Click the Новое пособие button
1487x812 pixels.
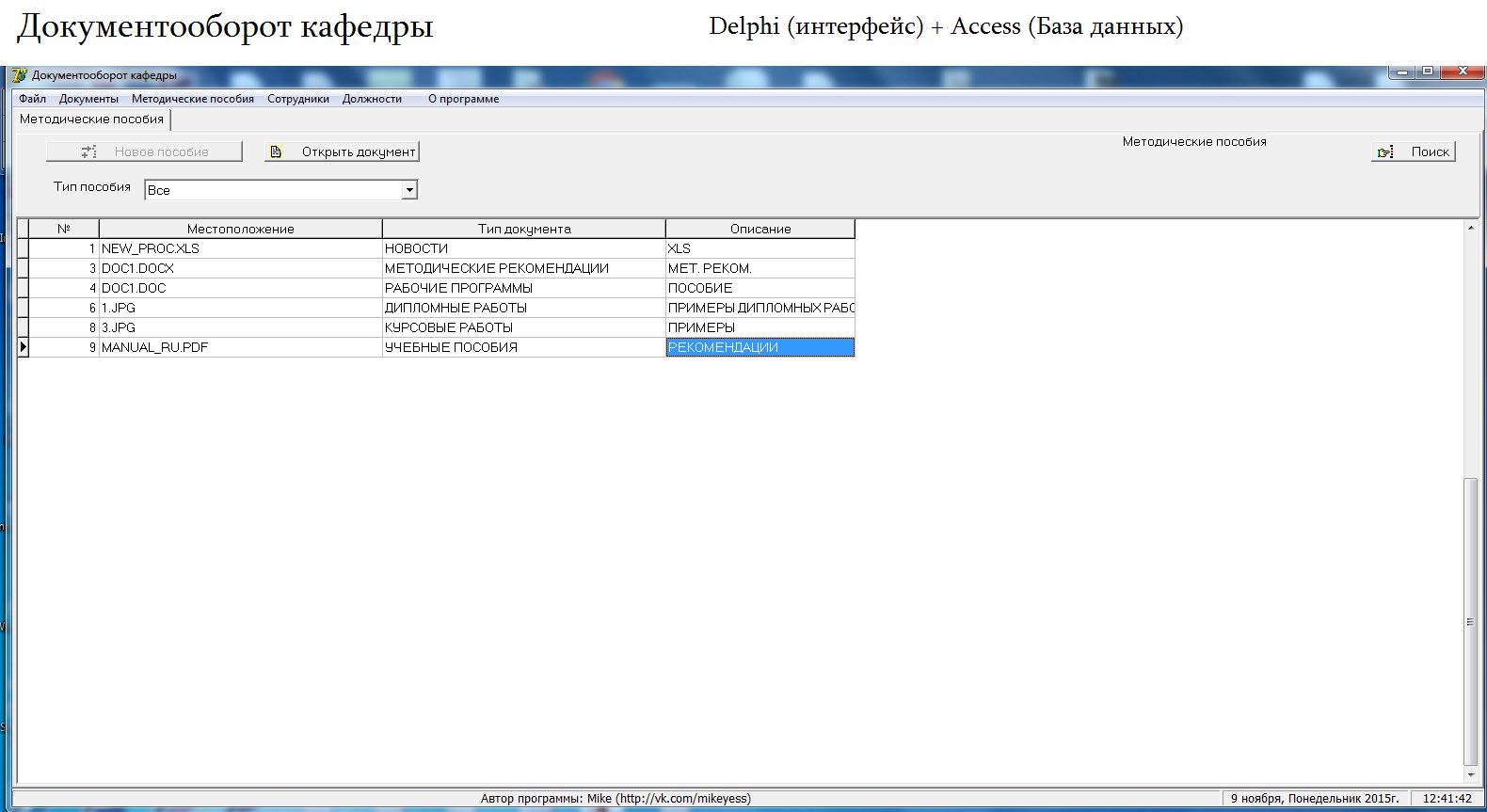[144, 151]
